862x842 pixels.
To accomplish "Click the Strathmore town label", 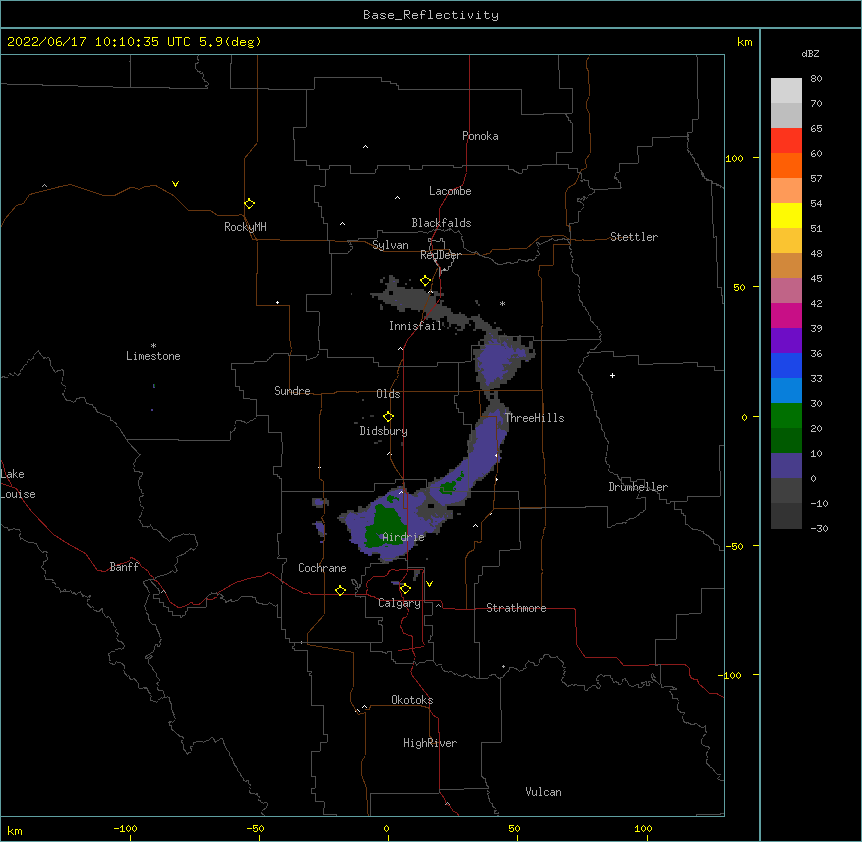I will click(x=516, y=608).
